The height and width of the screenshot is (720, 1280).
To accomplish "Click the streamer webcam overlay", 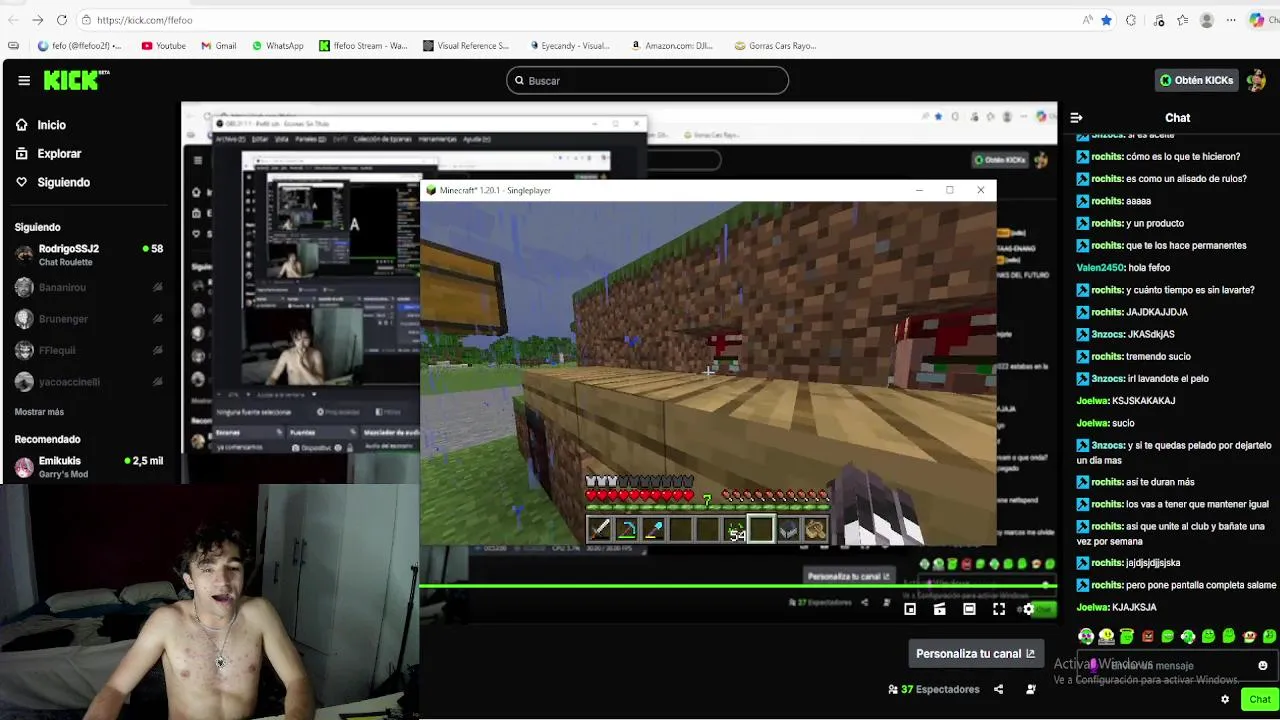I will (x=209, y=602).
